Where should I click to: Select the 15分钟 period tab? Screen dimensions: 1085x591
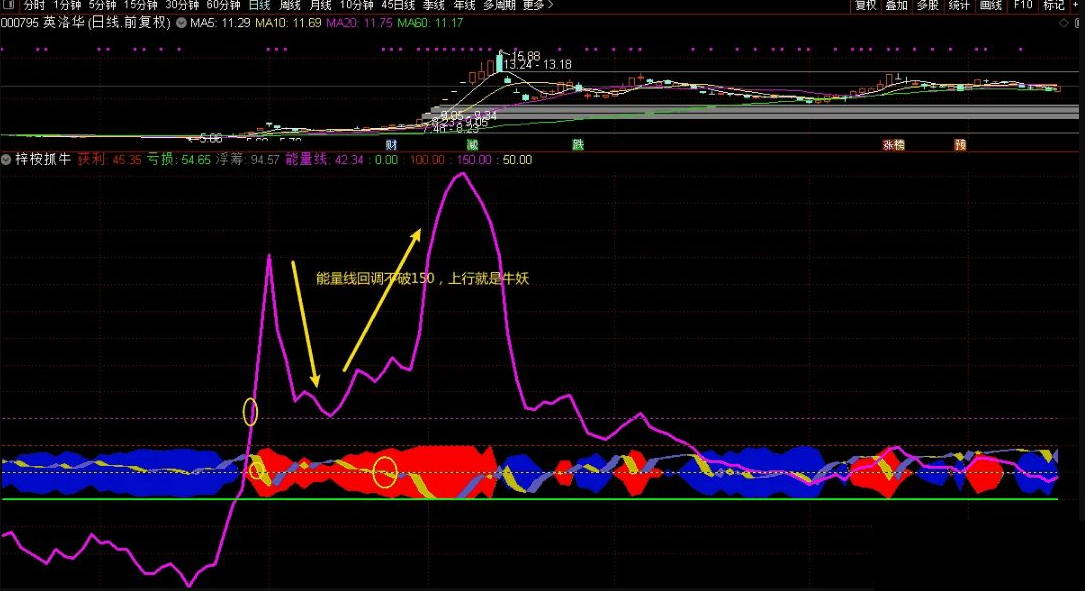[140, 5]
